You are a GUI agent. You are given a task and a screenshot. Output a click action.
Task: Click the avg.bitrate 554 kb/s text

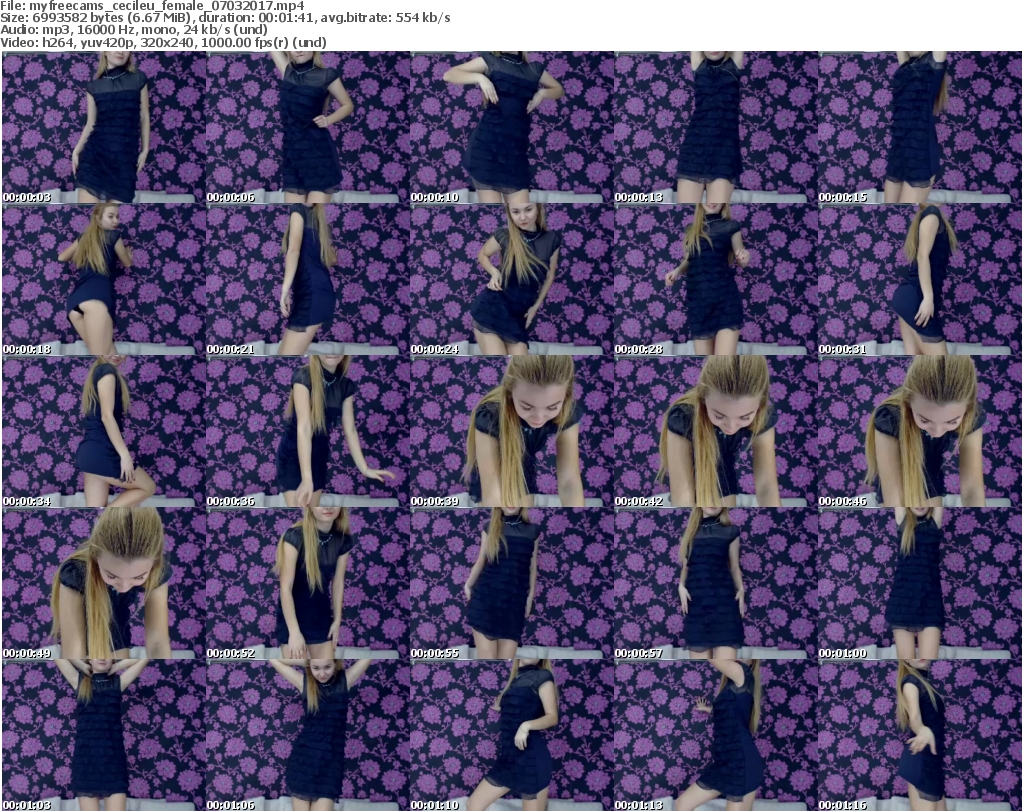pyautogui.click(x=385, y=18)
